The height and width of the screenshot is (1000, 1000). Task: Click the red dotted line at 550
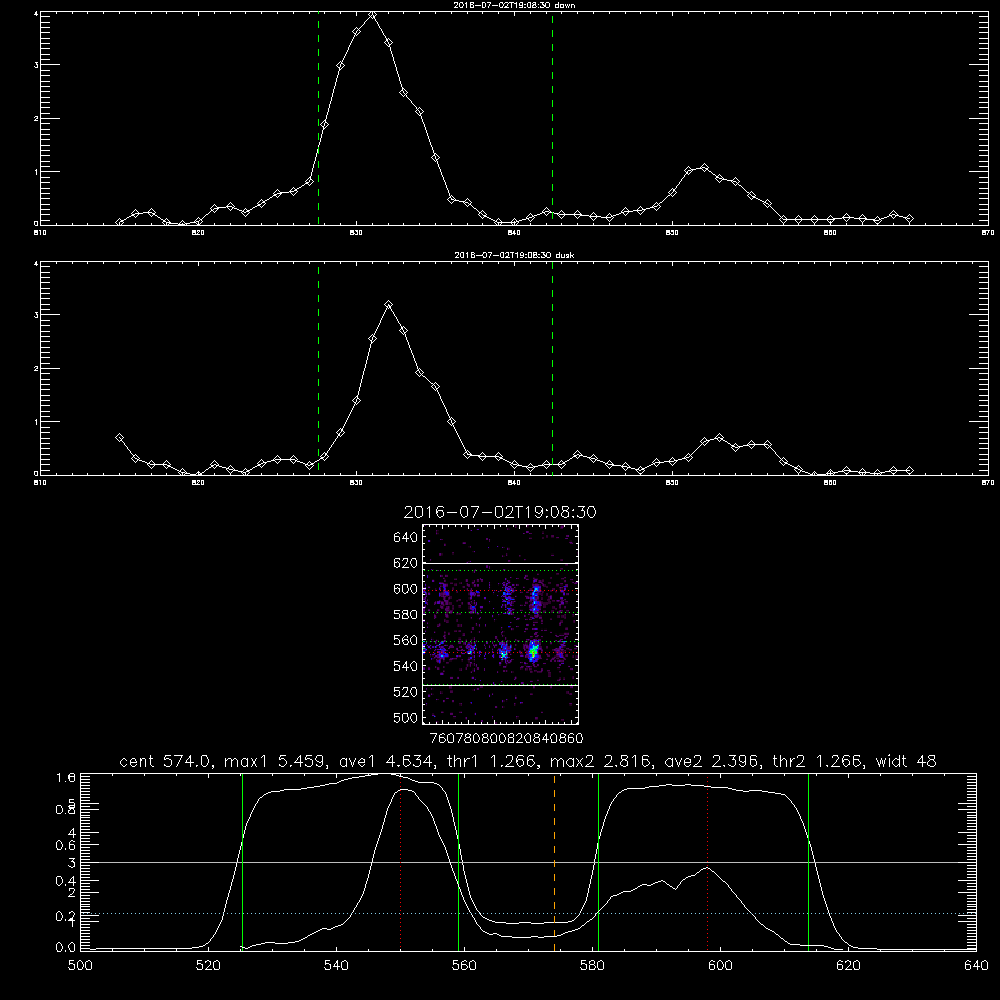point(401,862)
